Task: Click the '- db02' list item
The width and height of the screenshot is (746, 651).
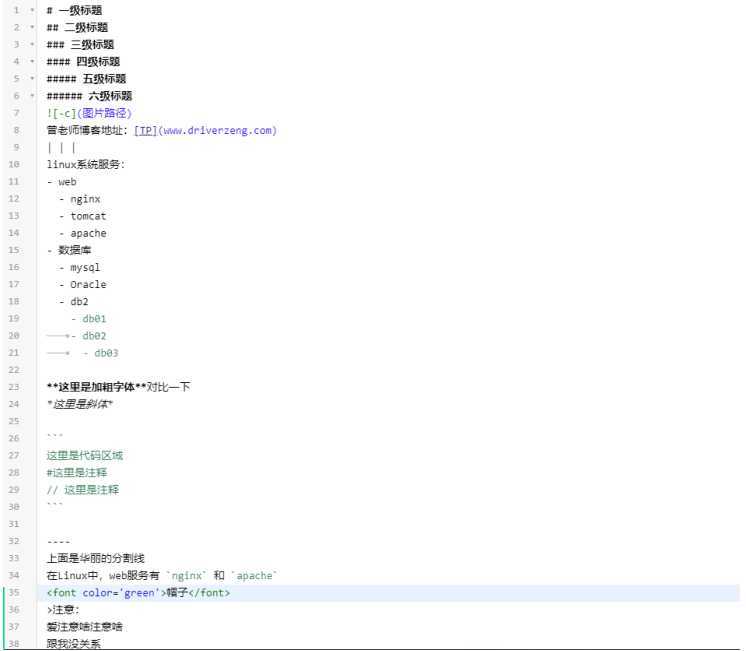Action: [x=88, y=336]
